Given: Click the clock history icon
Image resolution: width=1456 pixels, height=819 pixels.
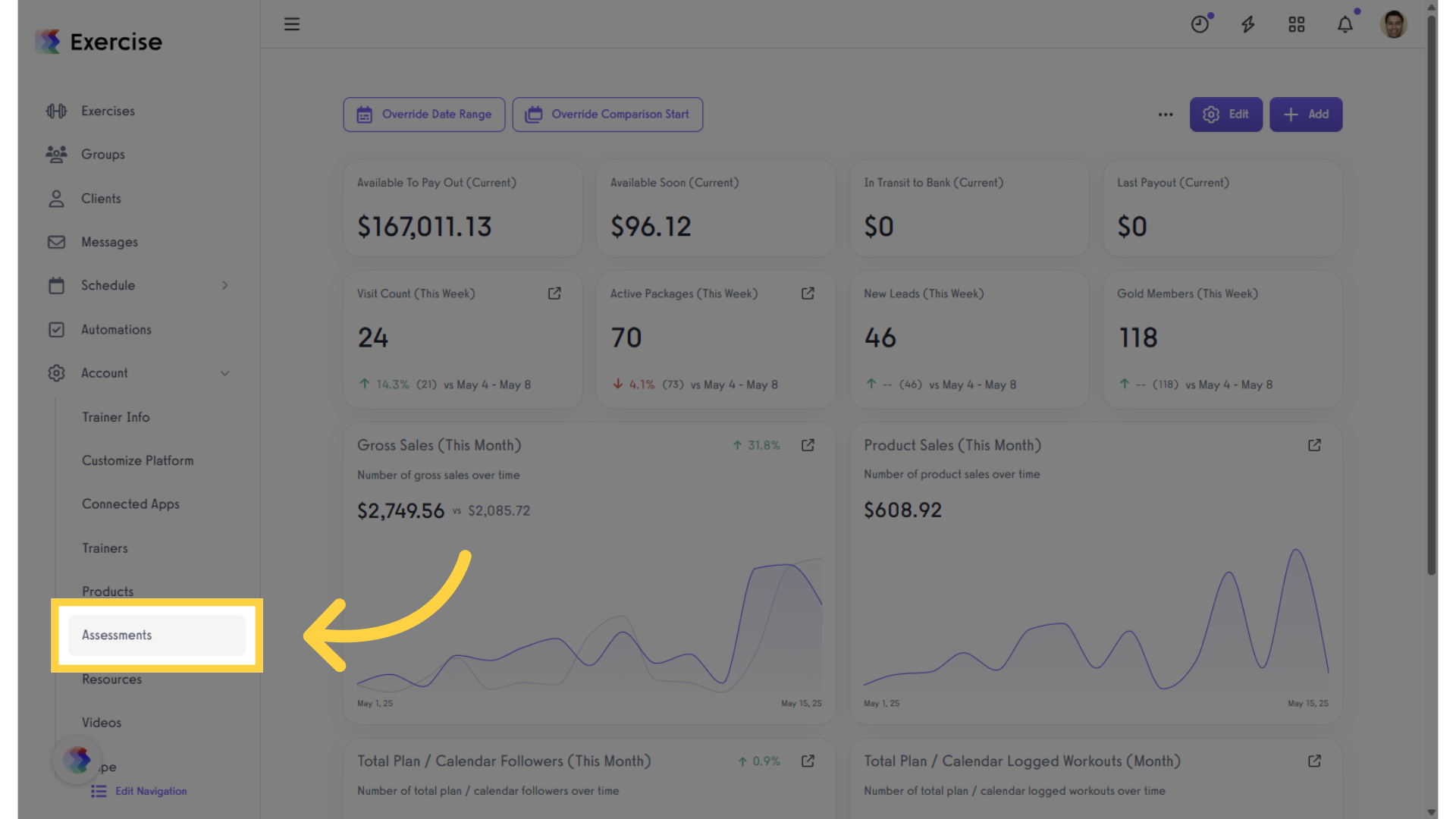Looking at the screenshot, I should coord(1200,24).
